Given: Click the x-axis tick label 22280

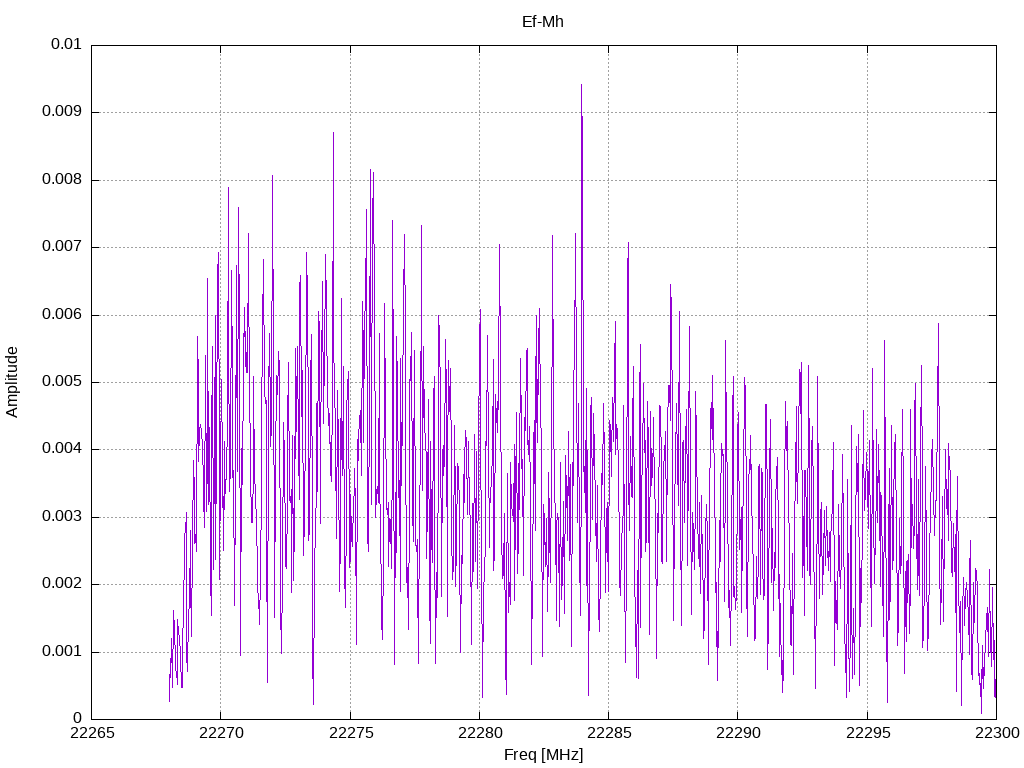Looking at the screenshot, I should click(480, 733).
